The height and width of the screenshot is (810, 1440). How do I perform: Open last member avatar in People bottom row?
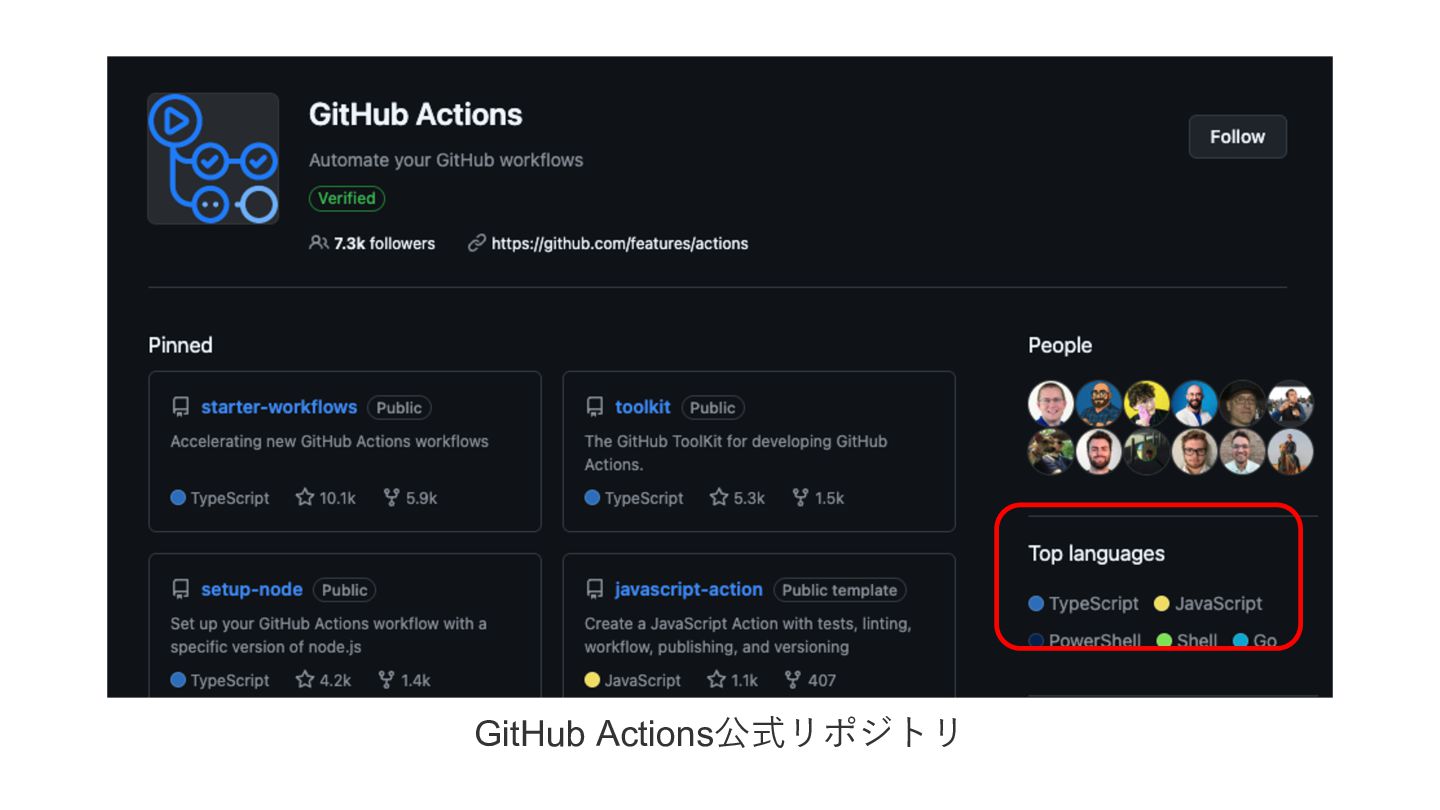click(x=1290, y=452)
